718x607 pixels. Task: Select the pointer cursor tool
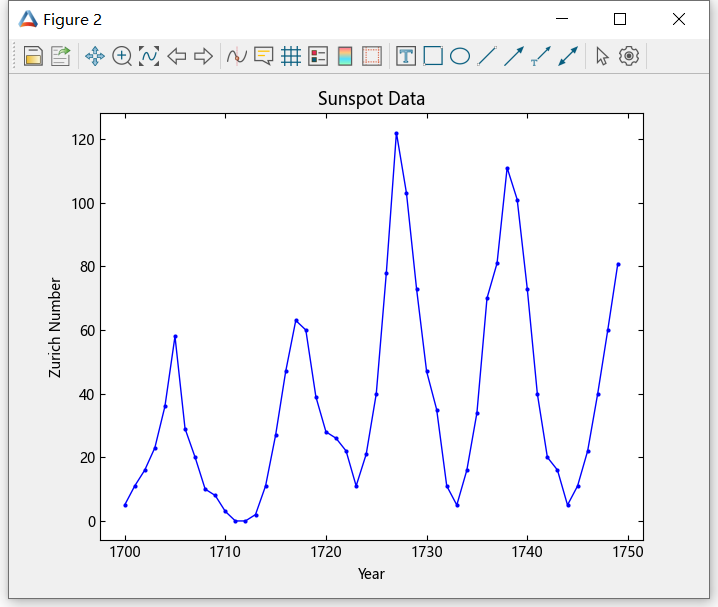click(602, 56)
